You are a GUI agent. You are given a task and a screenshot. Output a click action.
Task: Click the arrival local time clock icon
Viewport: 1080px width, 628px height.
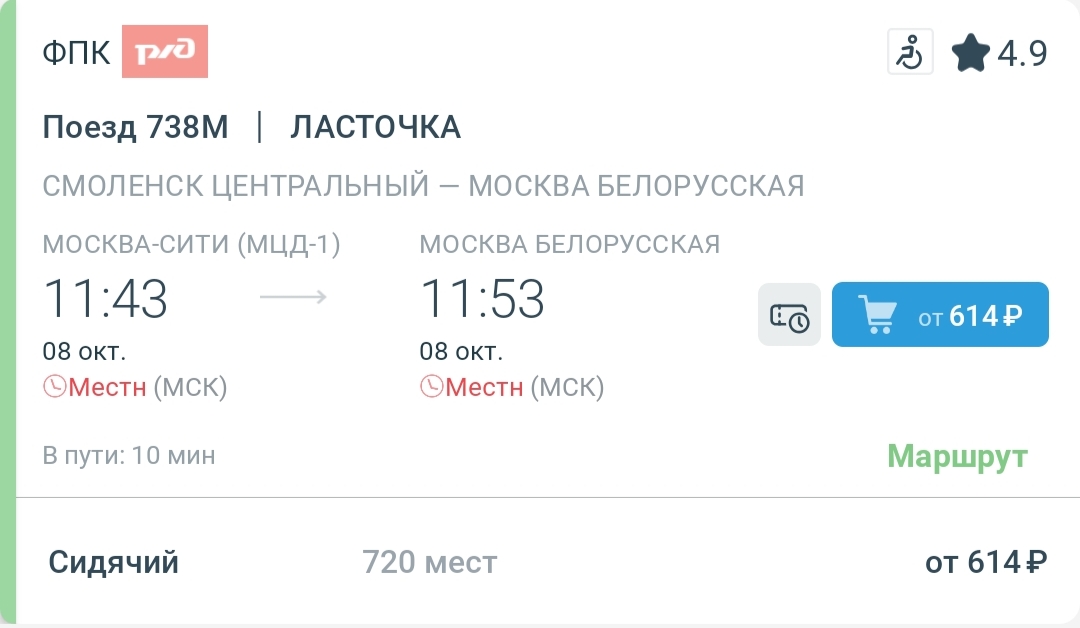pos(432,386)
